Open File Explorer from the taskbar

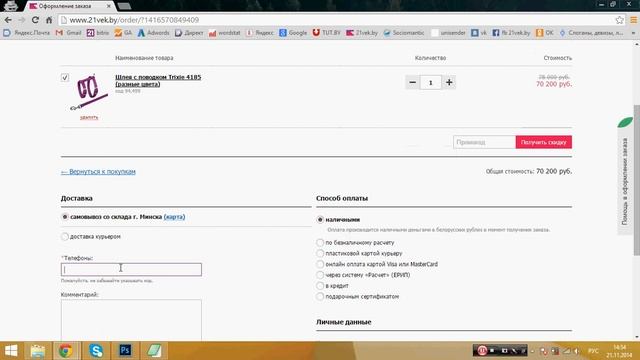click(x=38, y=351)
